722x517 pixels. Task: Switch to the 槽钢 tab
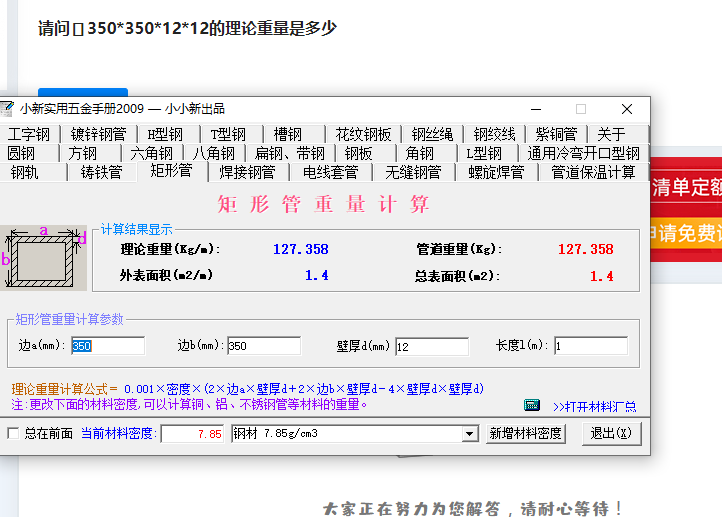pos(288,134)
